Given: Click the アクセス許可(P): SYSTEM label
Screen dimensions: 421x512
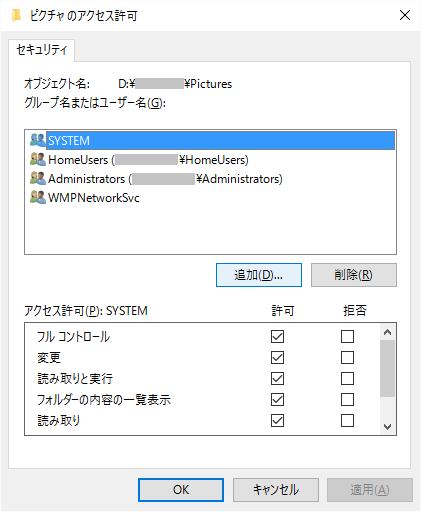Looking at the screenshot, I should click(86, 311).
